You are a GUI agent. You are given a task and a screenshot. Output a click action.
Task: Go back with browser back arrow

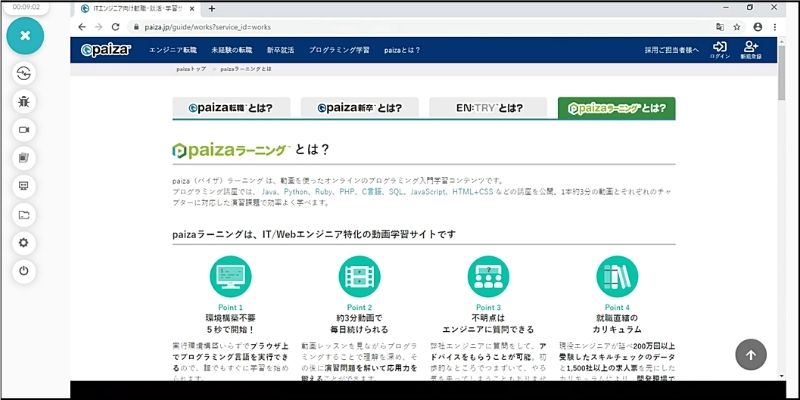(82, 27)
